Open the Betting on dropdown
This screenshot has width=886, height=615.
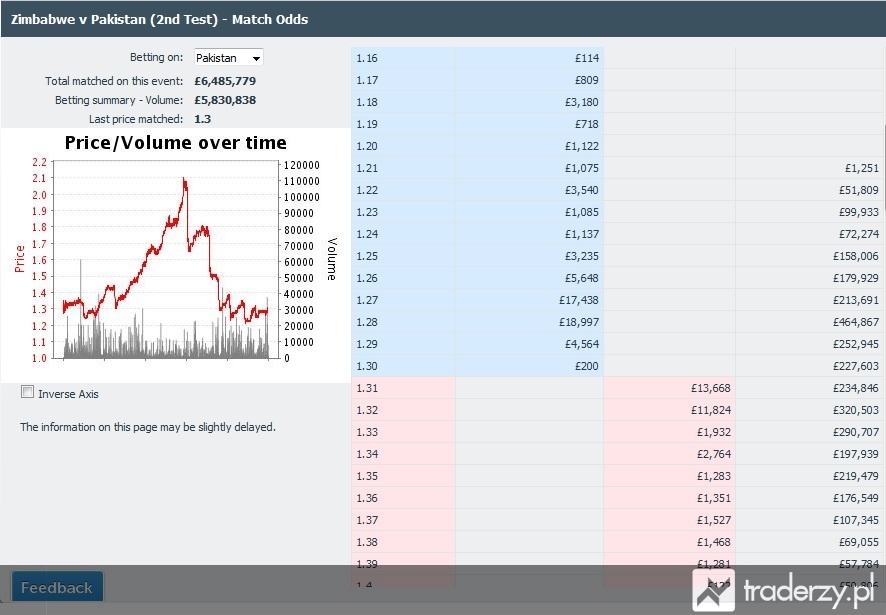pos(228,58)
